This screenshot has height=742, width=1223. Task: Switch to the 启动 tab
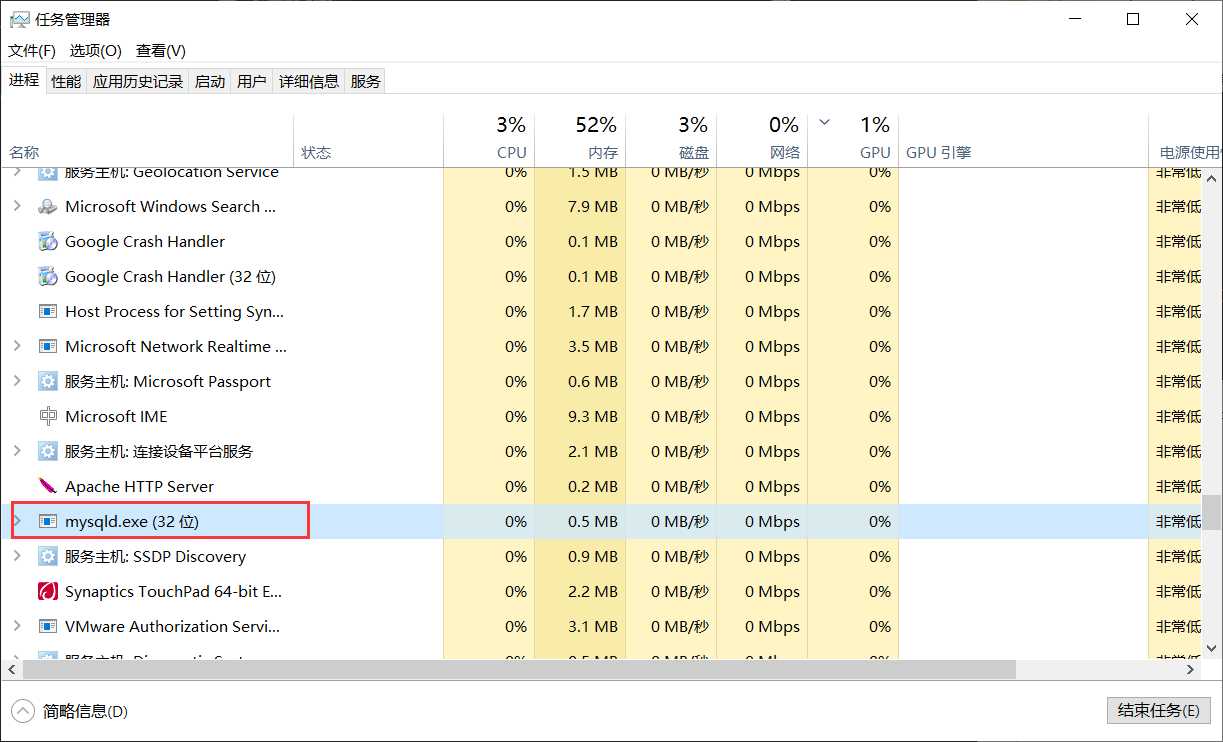pos(210,82)
